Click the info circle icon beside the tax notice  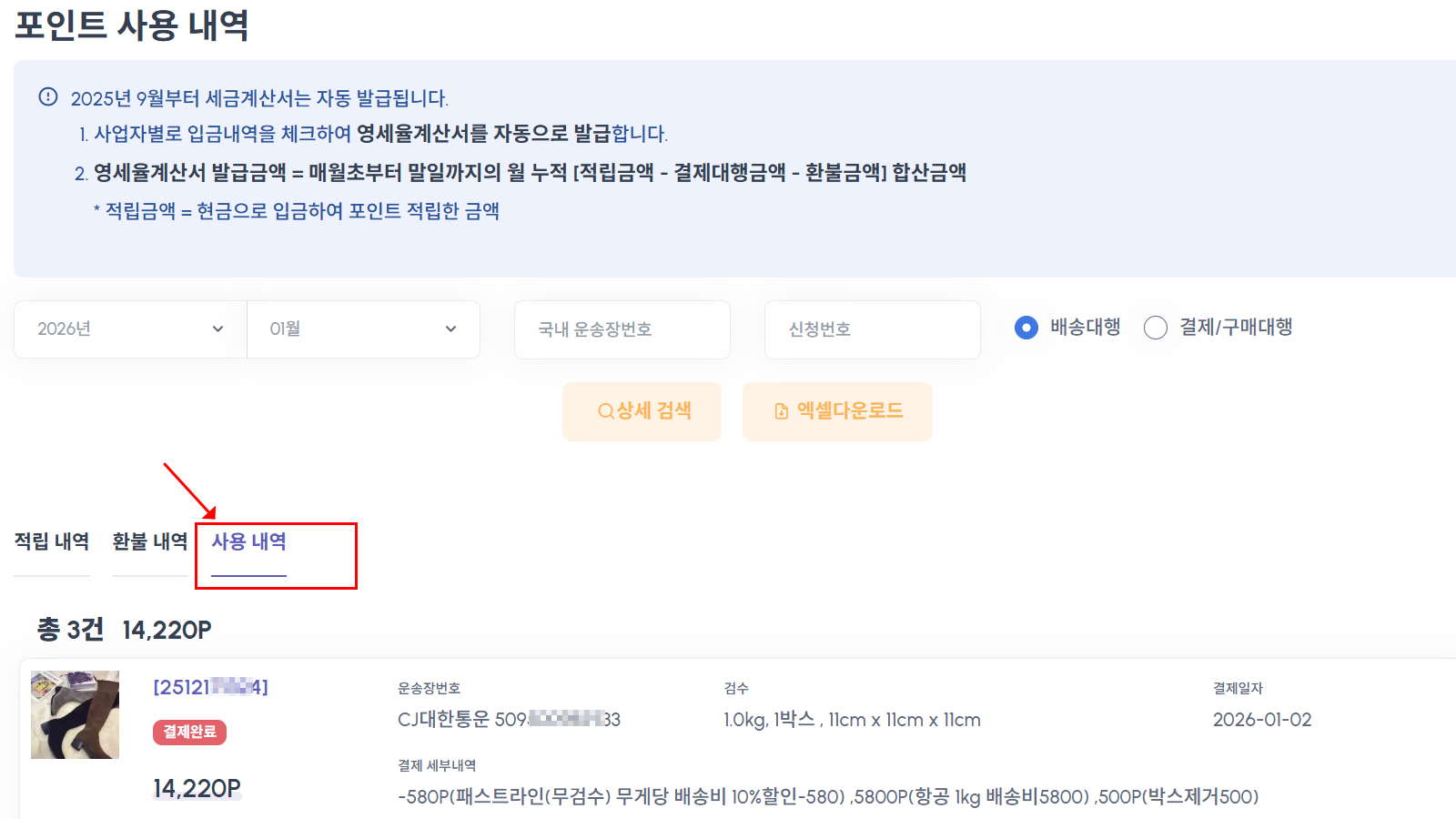tap(47, 94)
